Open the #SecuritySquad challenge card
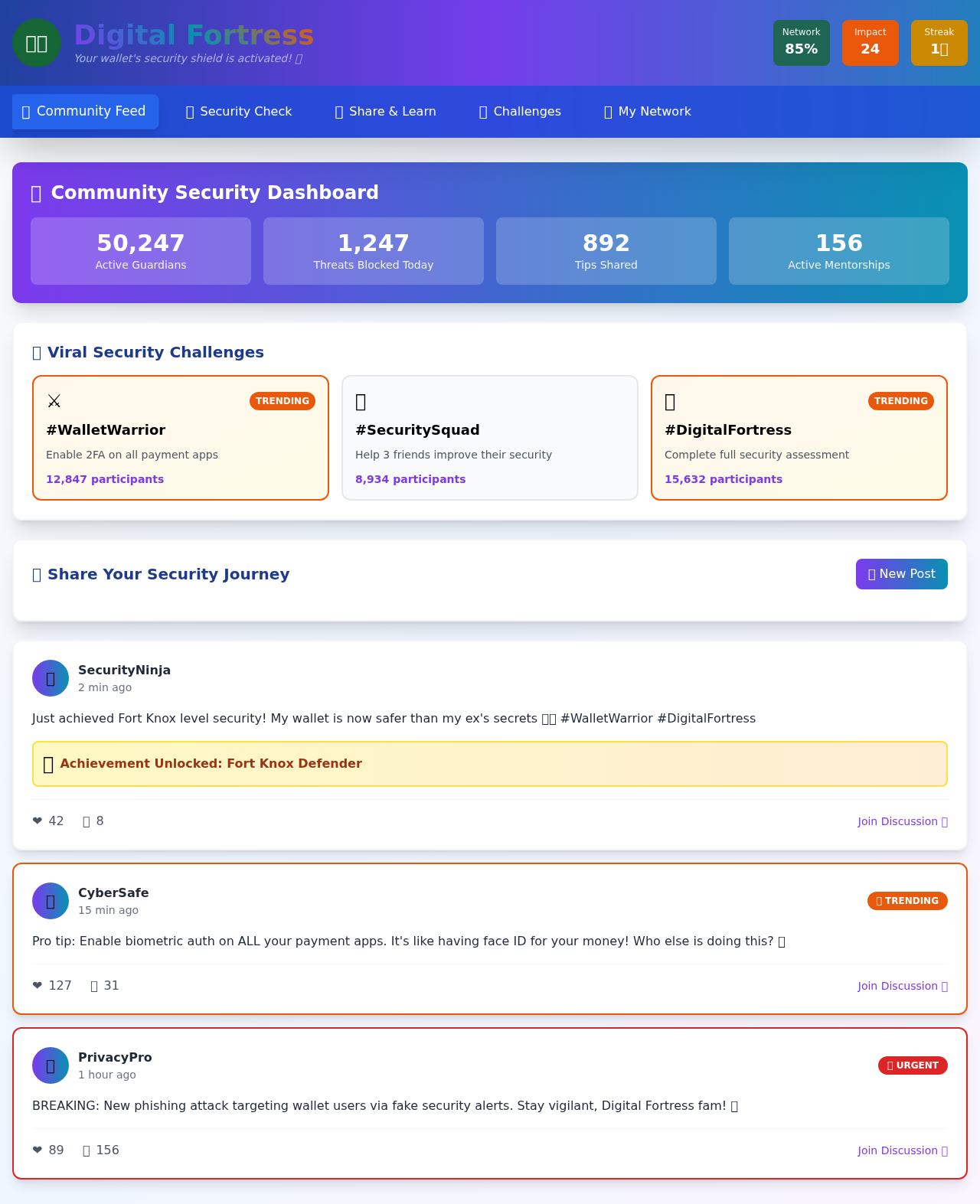The height and width of the screenshot is (1204, 980). [489, 437]
